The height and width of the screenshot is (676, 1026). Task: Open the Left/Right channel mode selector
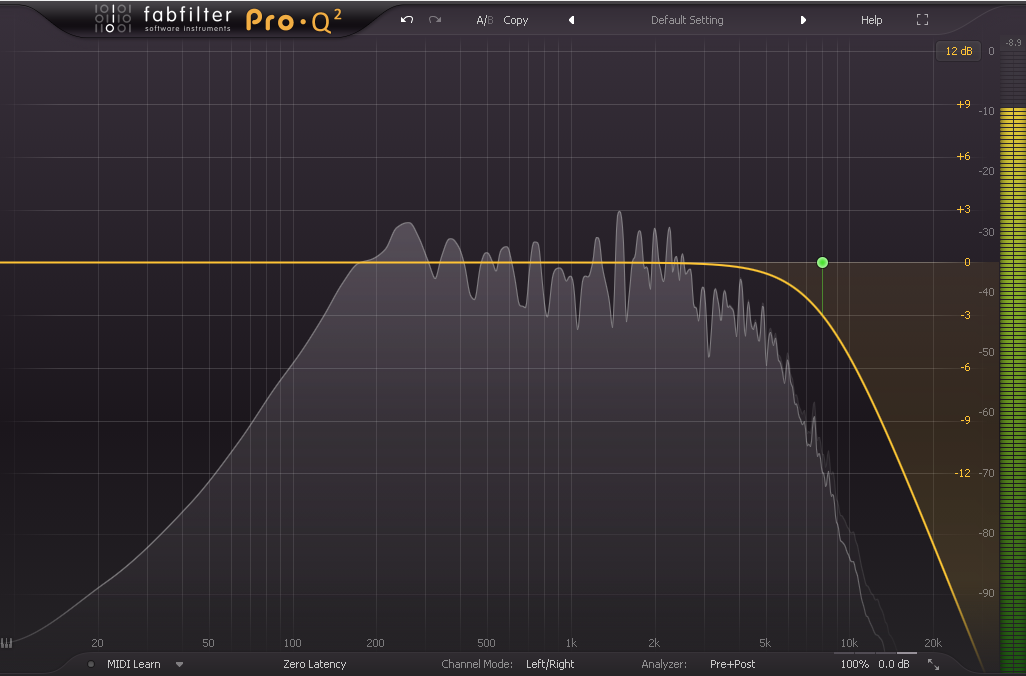pyautogui.click(x=550, y=664)
